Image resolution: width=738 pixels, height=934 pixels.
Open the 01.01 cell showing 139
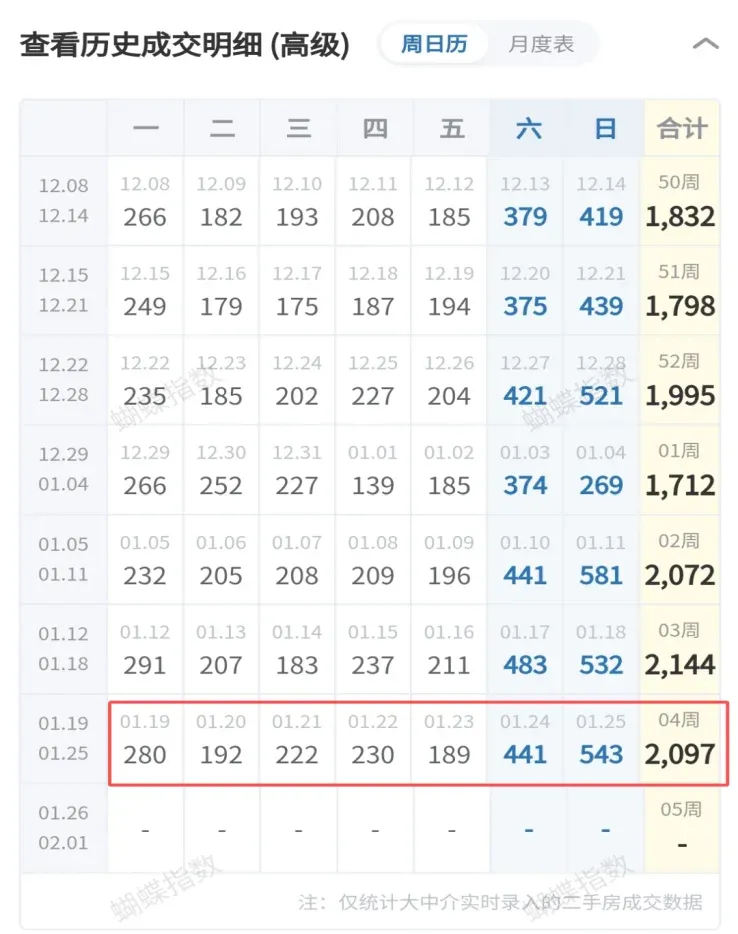pos(373,472)
